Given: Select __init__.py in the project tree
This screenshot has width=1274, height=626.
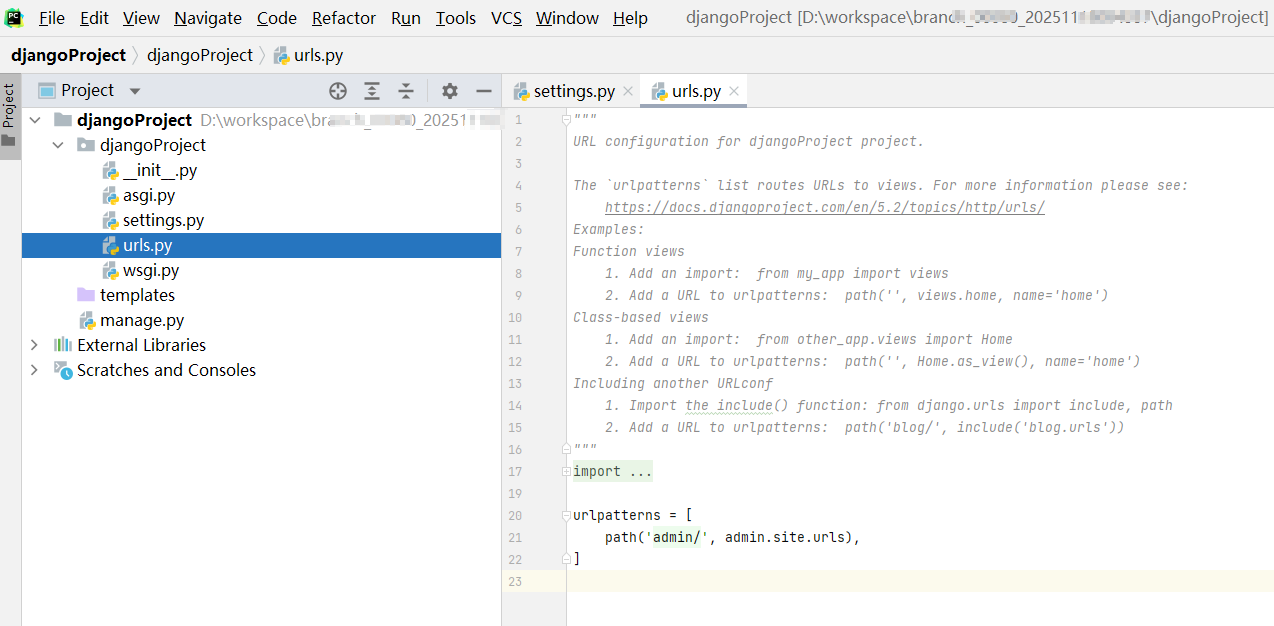Looking at the screenshot, I should point(160,170).
